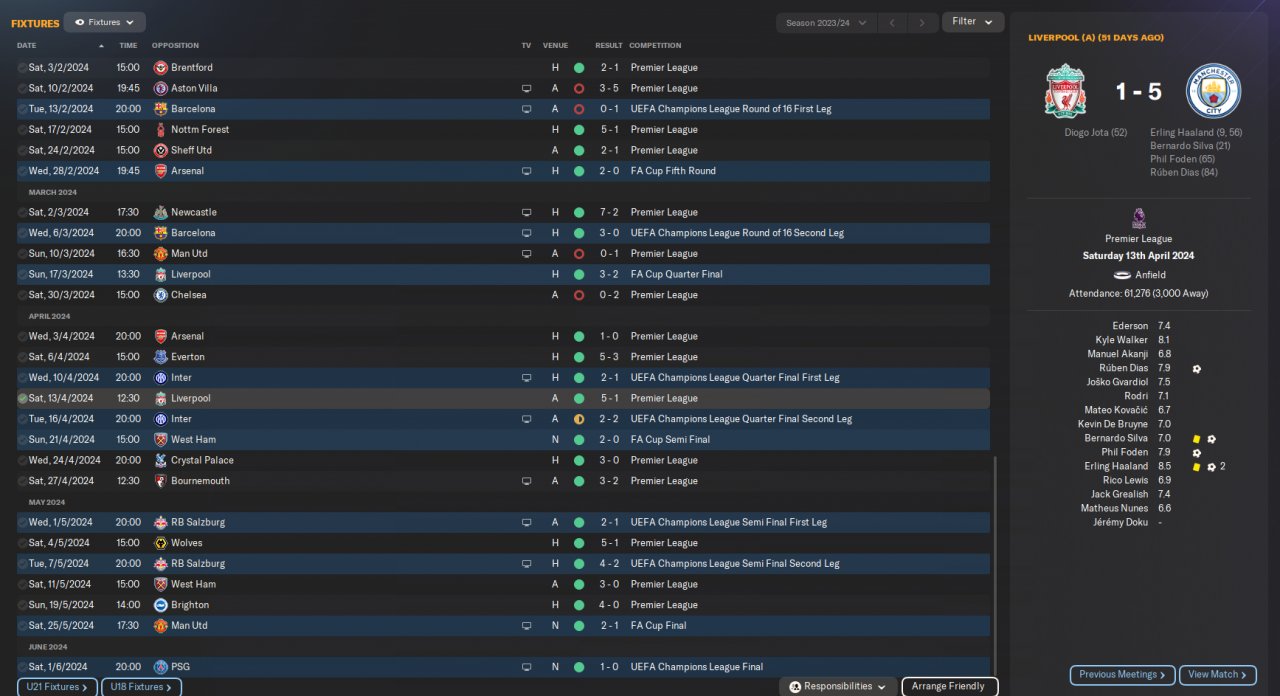
Task: Toggle checkmark on Sat 2/3/2024 Newcastle row
Action: 23,212
